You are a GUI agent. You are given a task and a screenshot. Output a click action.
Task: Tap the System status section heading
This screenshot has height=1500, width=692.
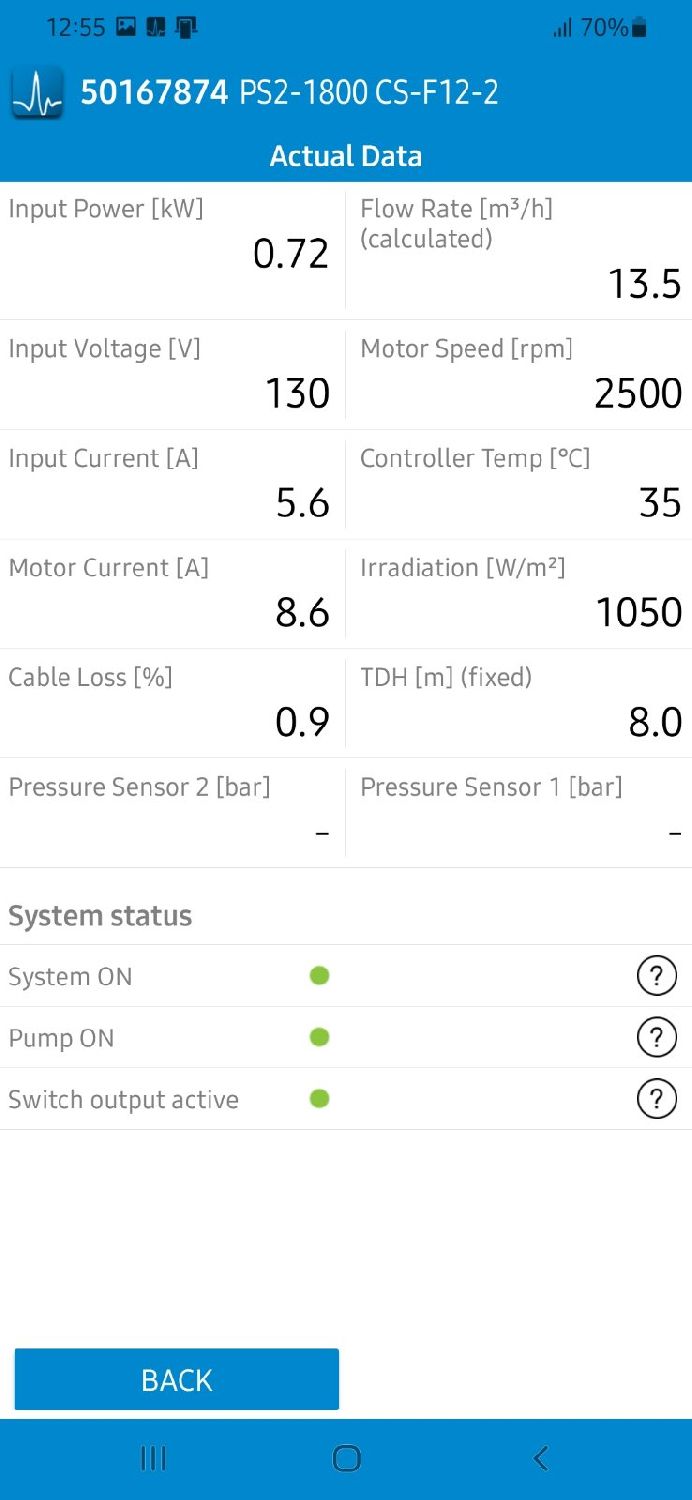point(100,916)
